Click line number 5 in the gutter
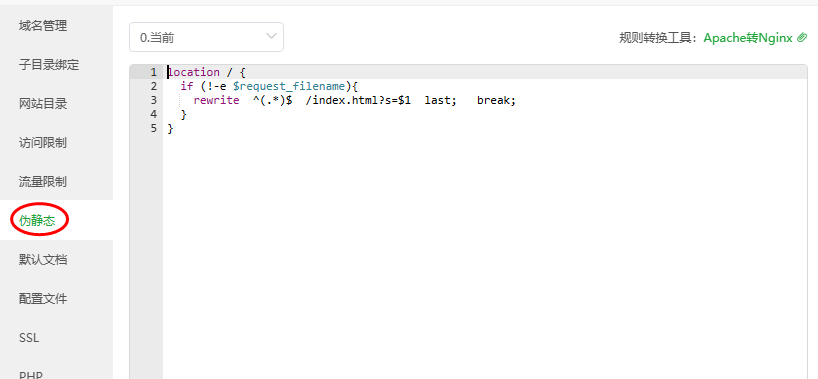818x379 pixels. coord(153,128)
